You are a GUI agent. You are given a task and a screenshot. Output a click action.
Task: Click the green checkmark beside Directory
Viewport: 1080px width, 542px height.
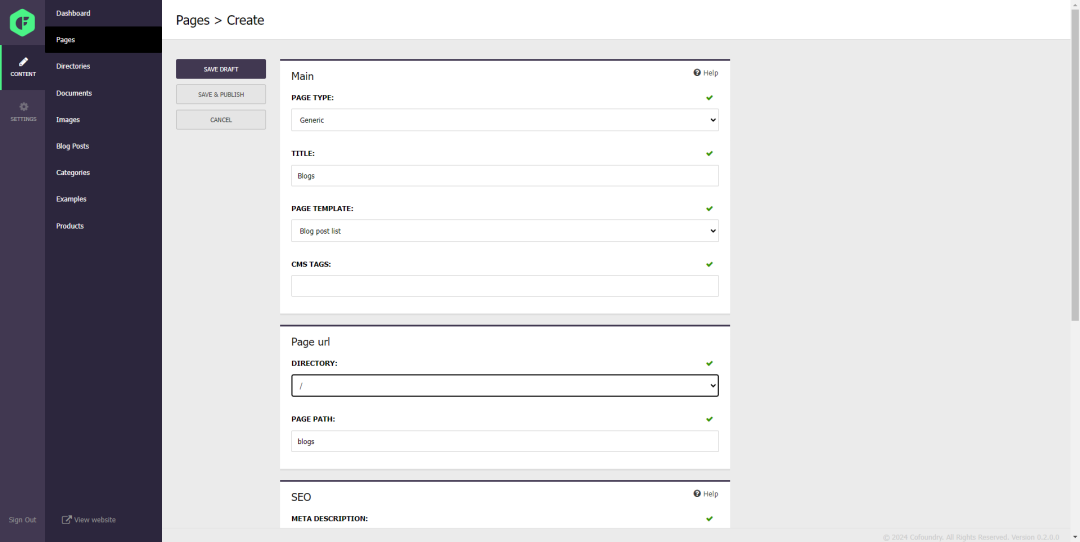point(709,364)
